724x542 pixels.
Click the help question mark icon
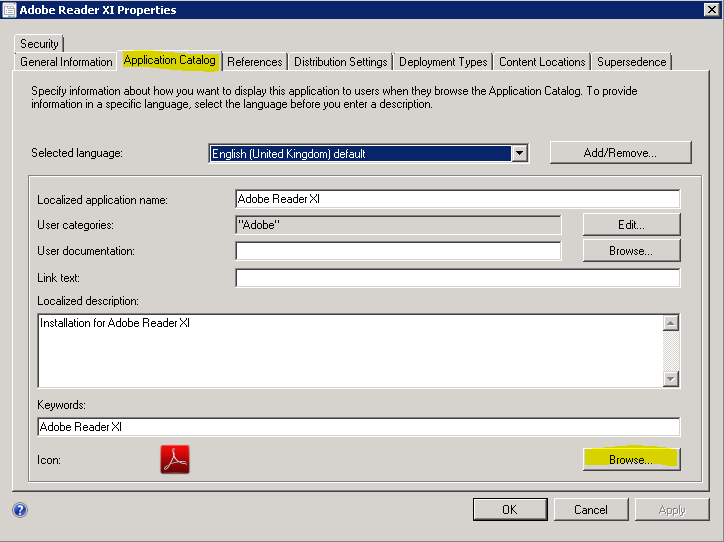20,510
